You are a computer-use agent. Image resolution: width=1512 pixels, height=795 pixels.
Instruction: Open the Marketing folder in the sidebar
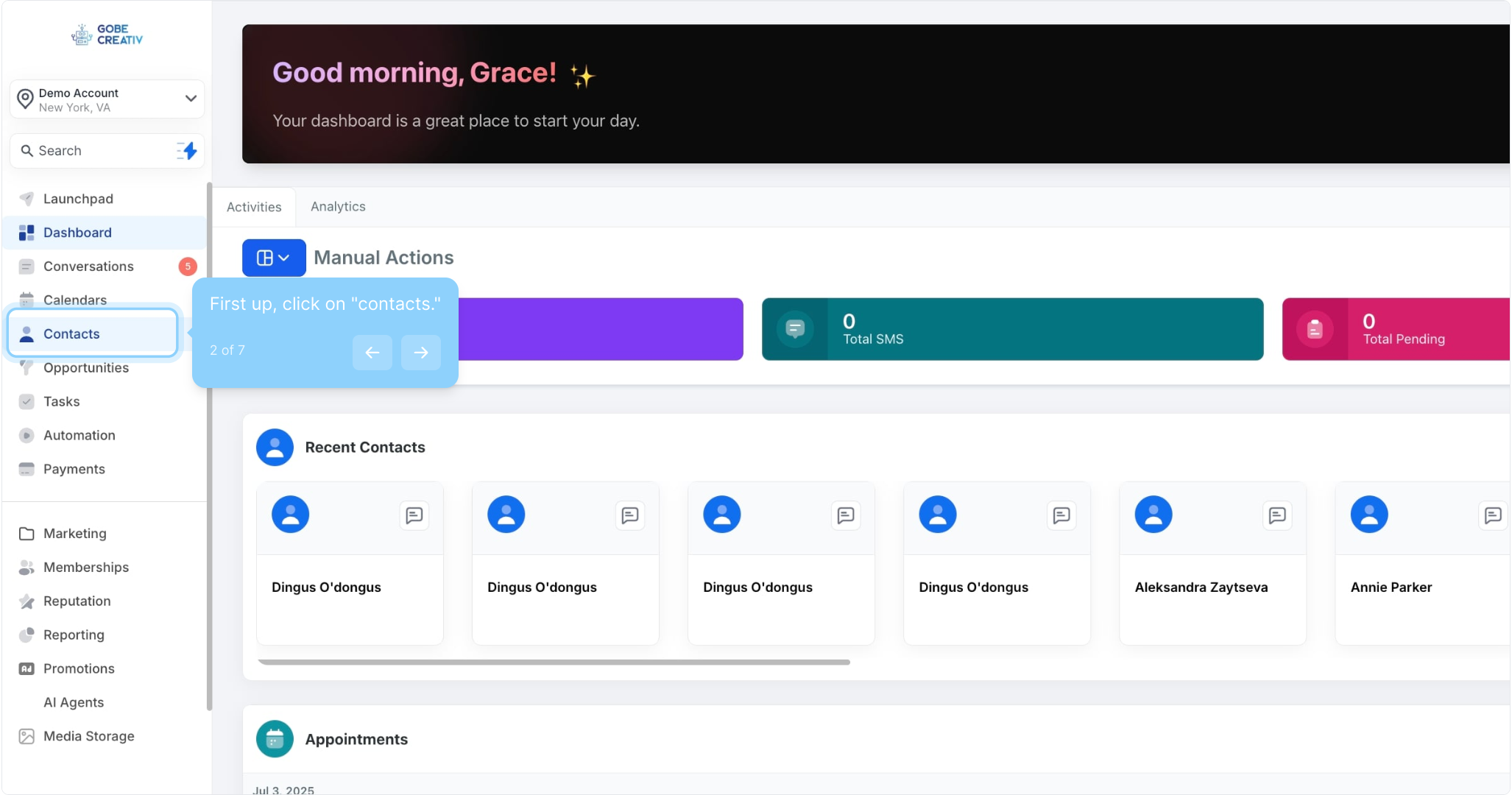(74, 534)
